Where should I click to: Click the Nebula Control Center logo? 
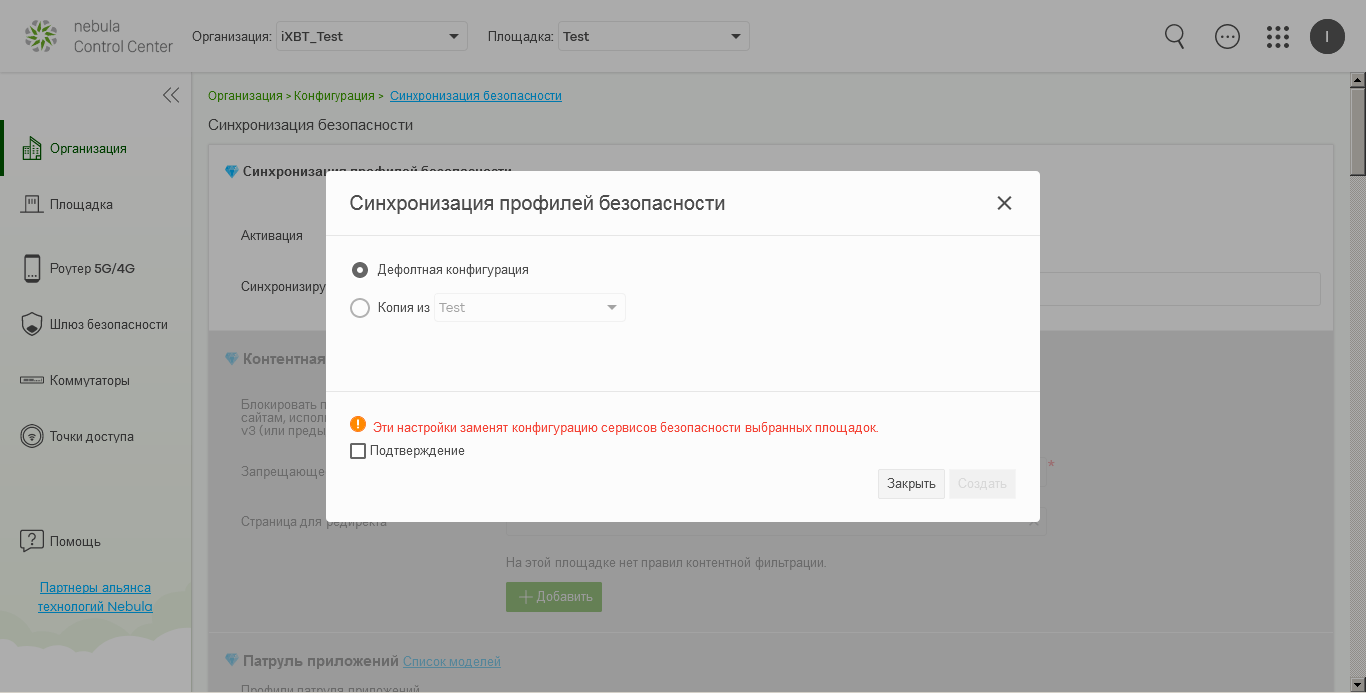click(98, 36)
